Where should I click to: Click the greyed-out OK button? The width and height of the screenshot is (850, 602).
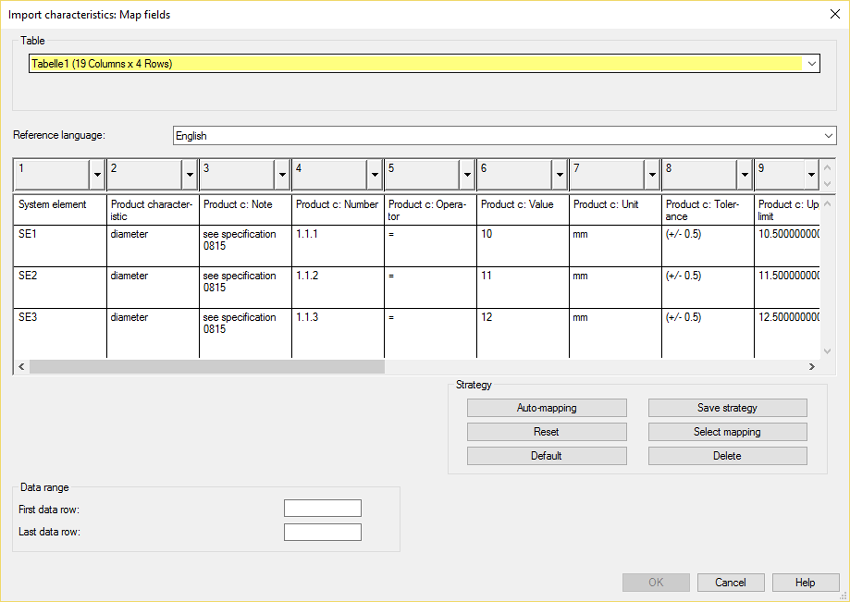(656, 582)
